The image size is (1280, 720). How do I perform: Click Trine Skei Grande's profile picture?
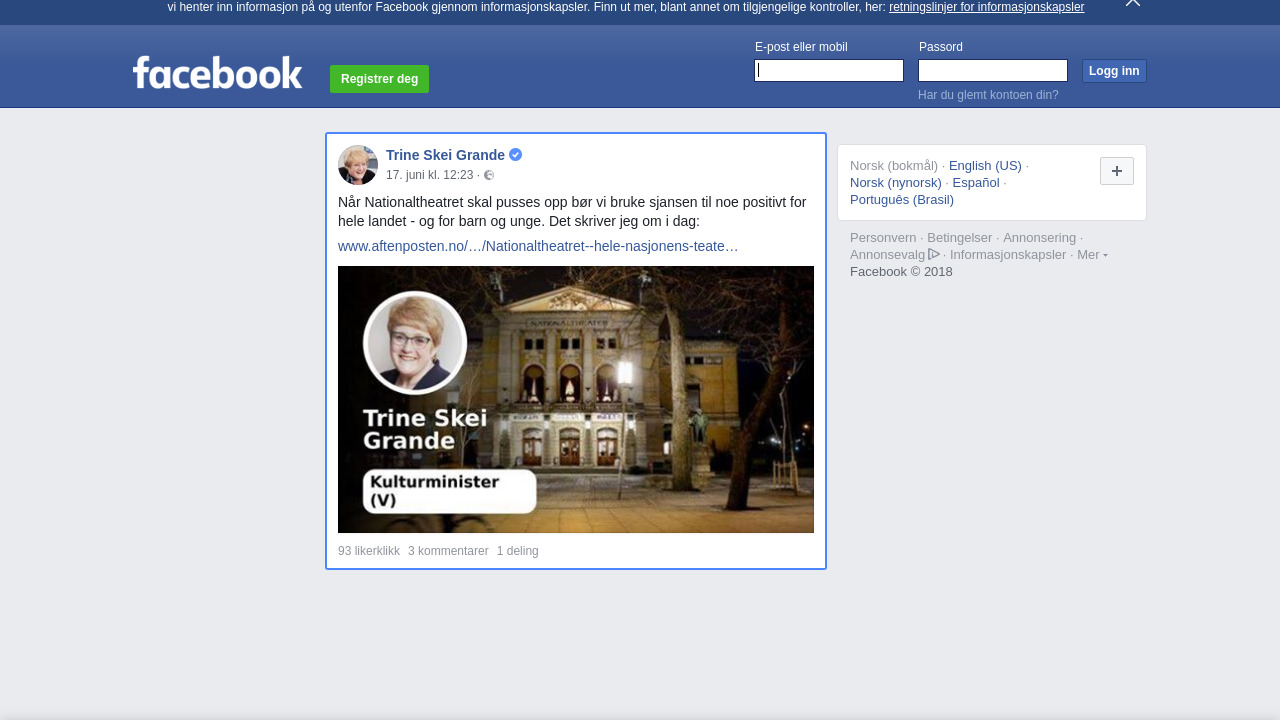click(x=358, y=165)
